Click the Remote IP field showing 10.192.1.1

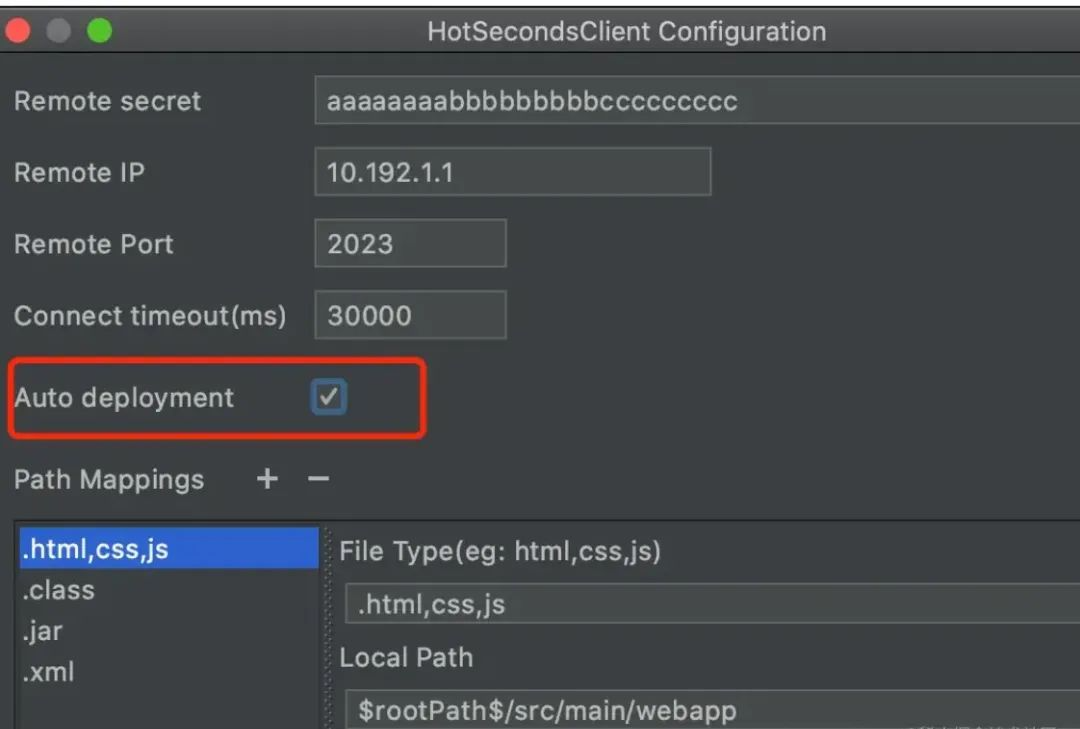(x=512, y=172)
